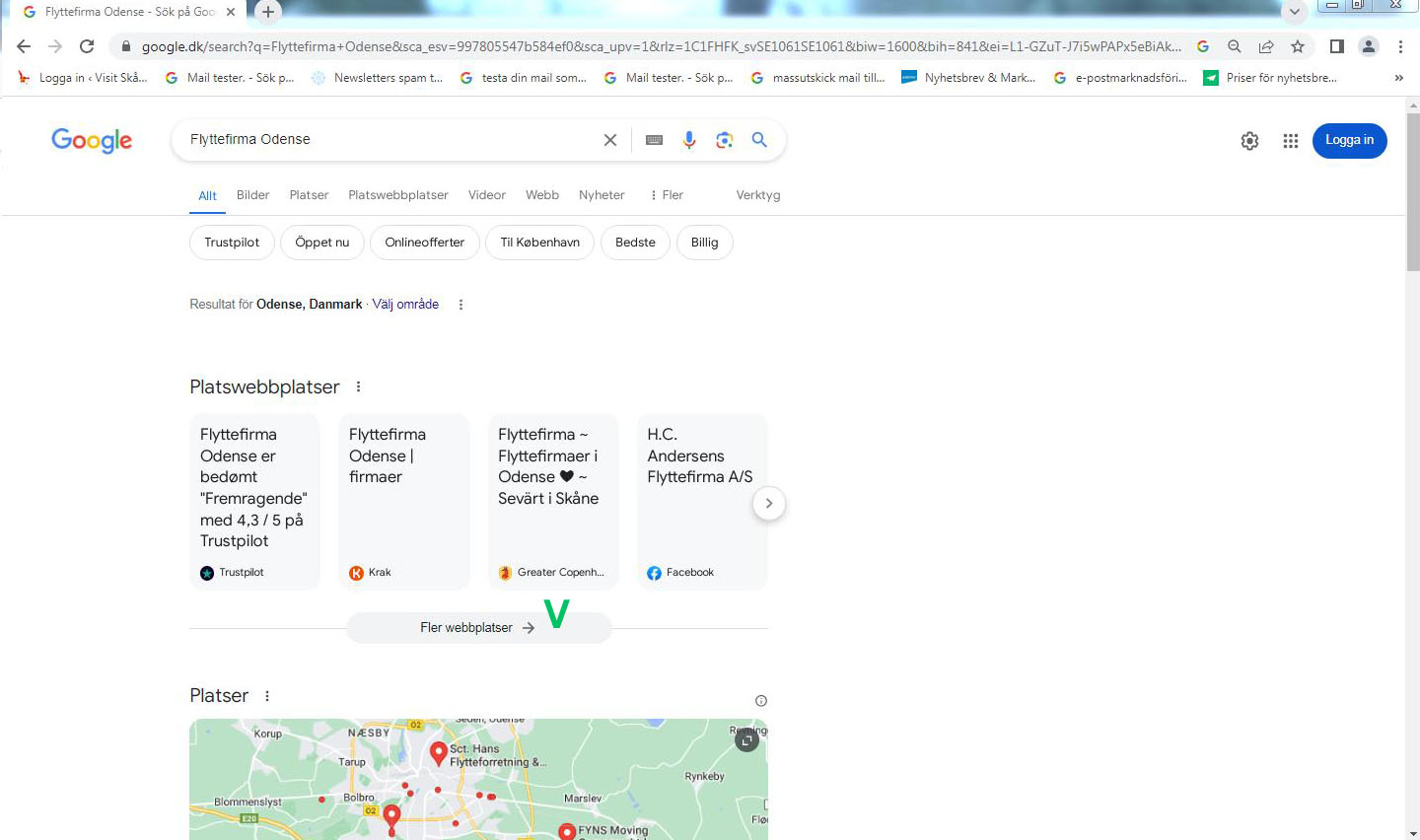Expand the map to full view
The height and width of the screenshot is (840, 1420).
(746, 739)
